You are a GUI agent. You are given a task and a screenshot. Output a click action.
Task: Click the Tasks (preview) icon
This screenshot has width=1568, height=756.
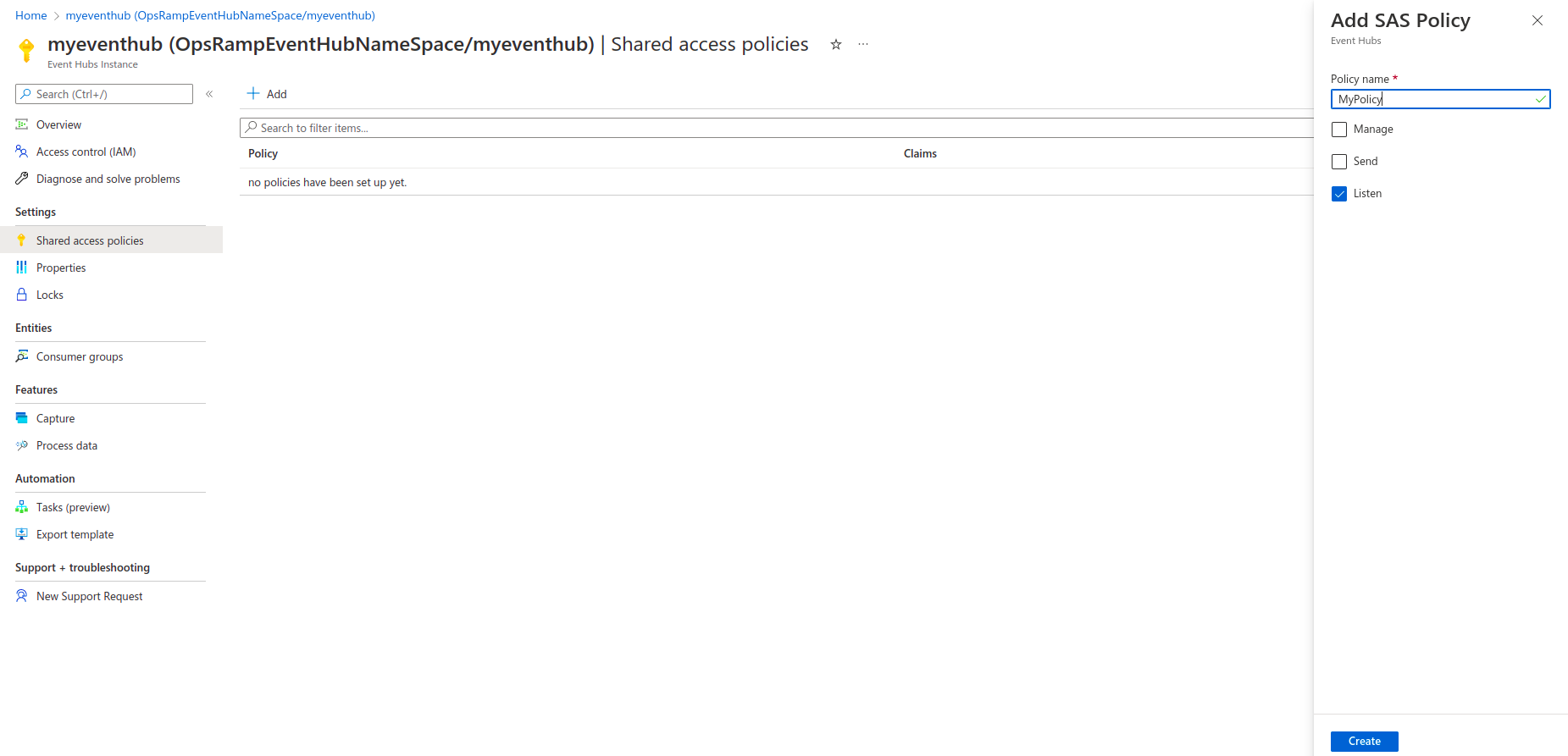pyautogui.click(x=22, y=507)
